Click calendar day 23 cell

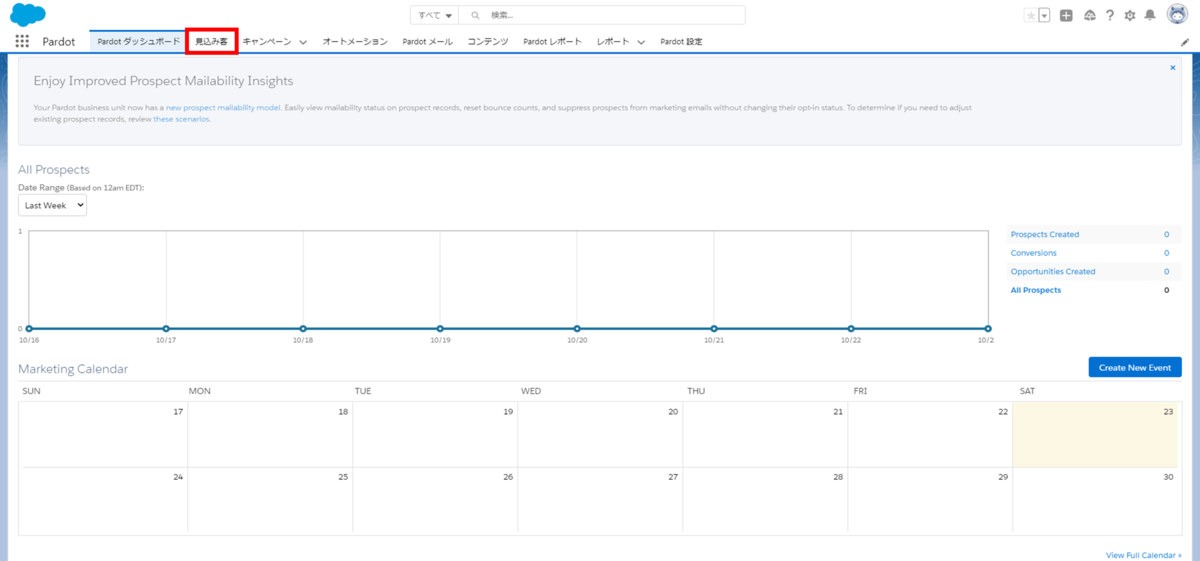(x=1097, y=435)
